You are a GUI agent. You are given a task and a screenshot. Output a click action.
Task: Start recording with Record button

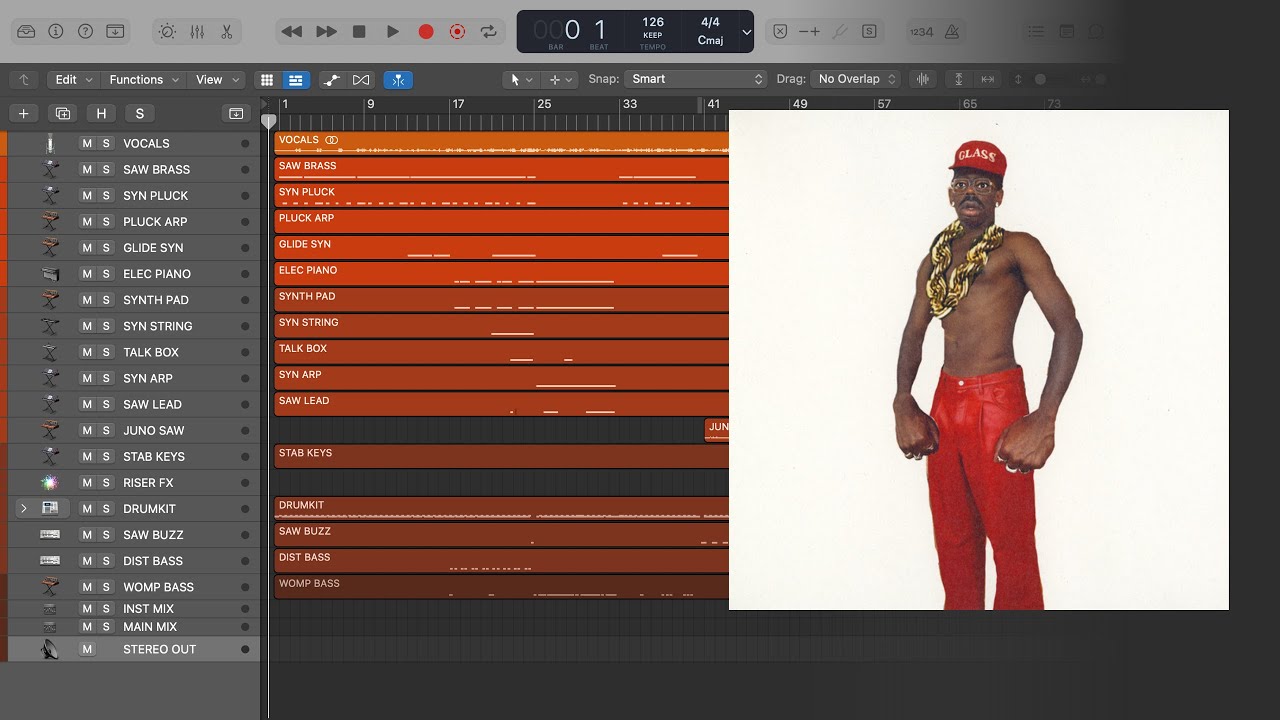(x=426, y=32)
